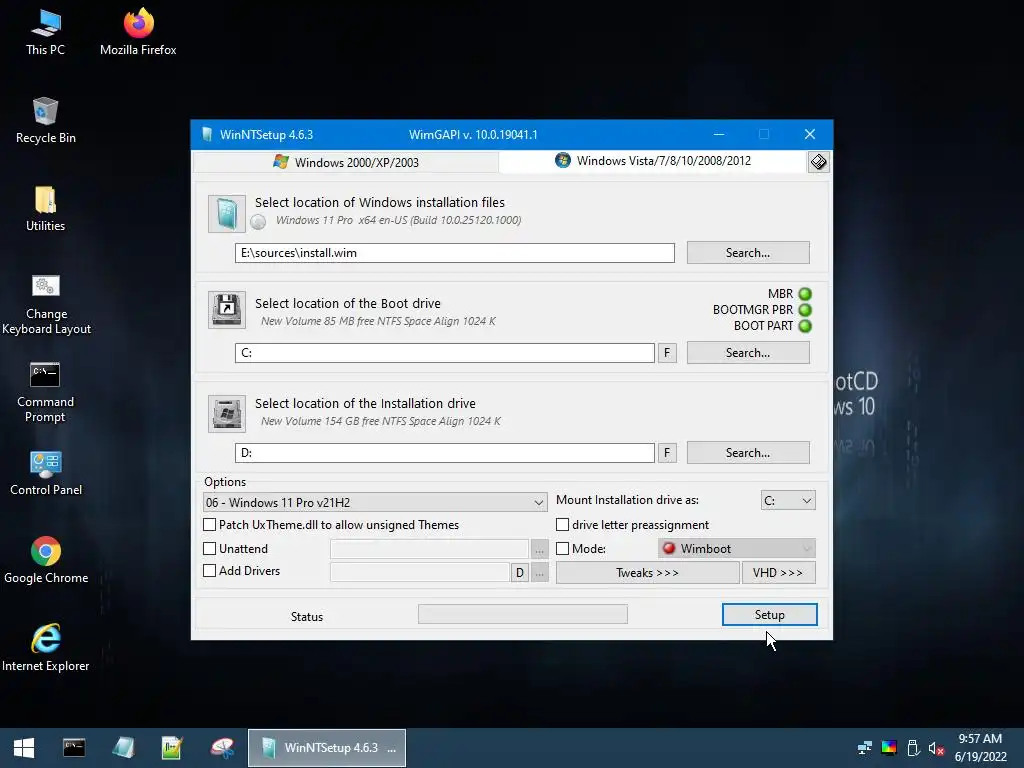Click the WinNTSetup title bar icon
1024x768 pixels.
207,135
